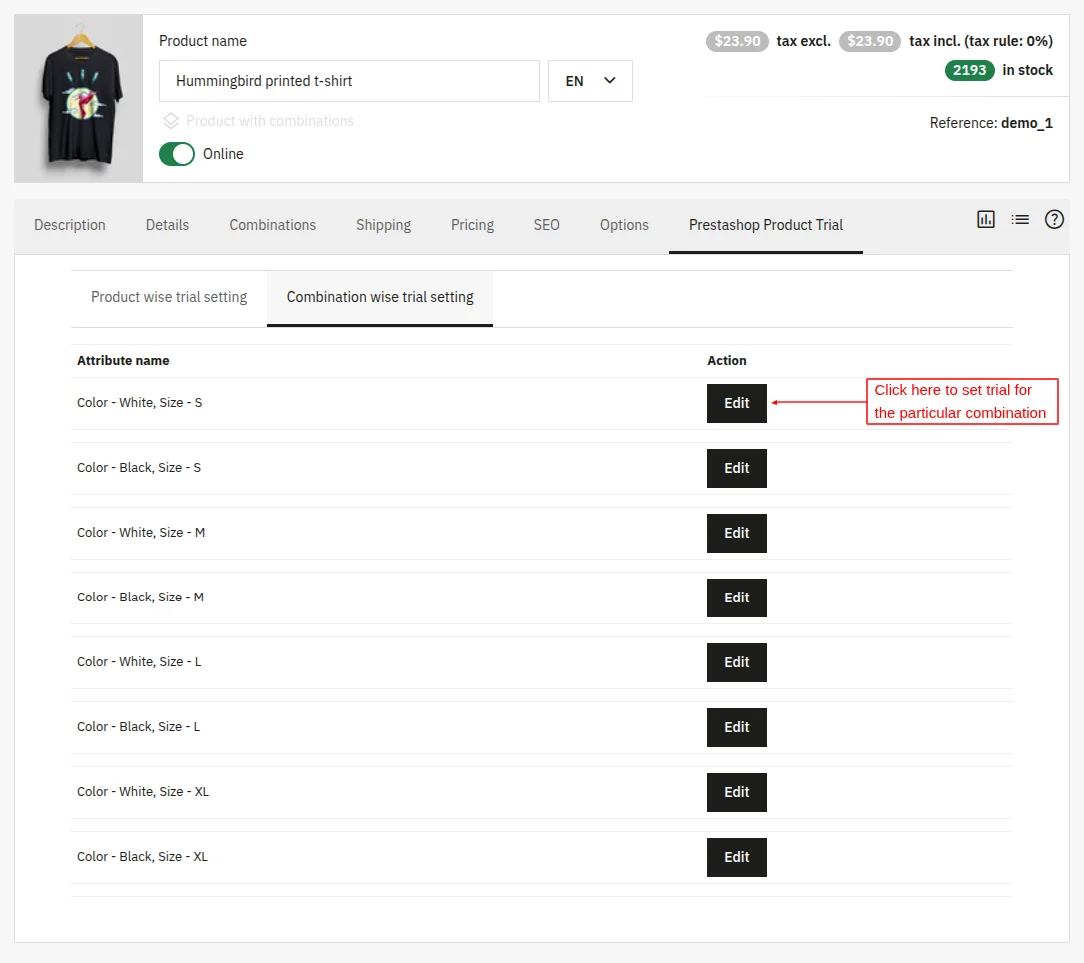Click 'Color - Black, Size - S' text
This screenshot has height=963, width=1084.
pos(139,467)
